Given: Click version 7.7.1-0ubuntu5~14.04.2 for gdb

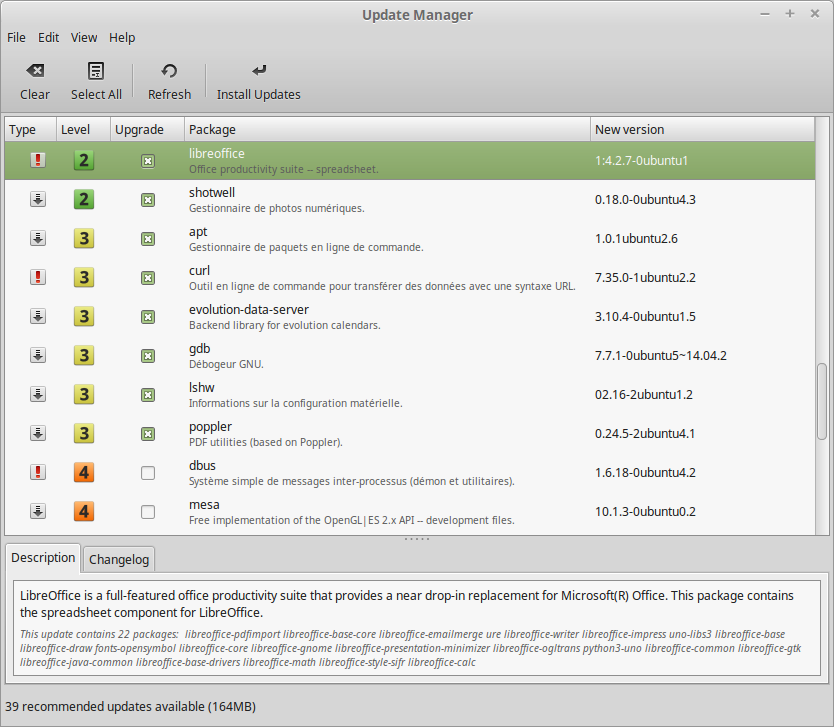Looking at the screenshot, I should click(x=661, y=356).
